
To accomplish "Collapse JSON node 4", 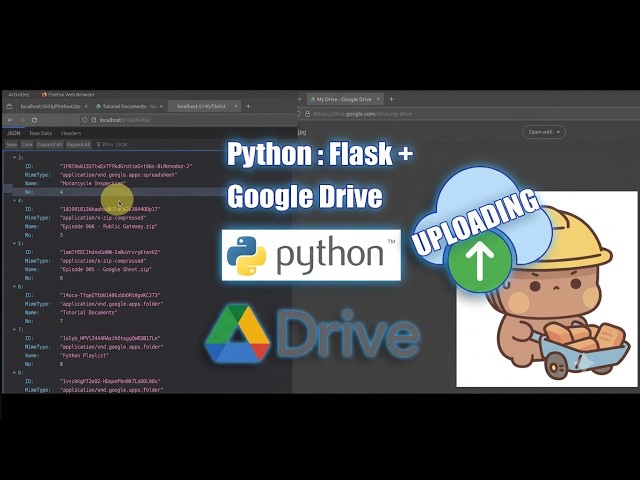I will coord(14,201).
